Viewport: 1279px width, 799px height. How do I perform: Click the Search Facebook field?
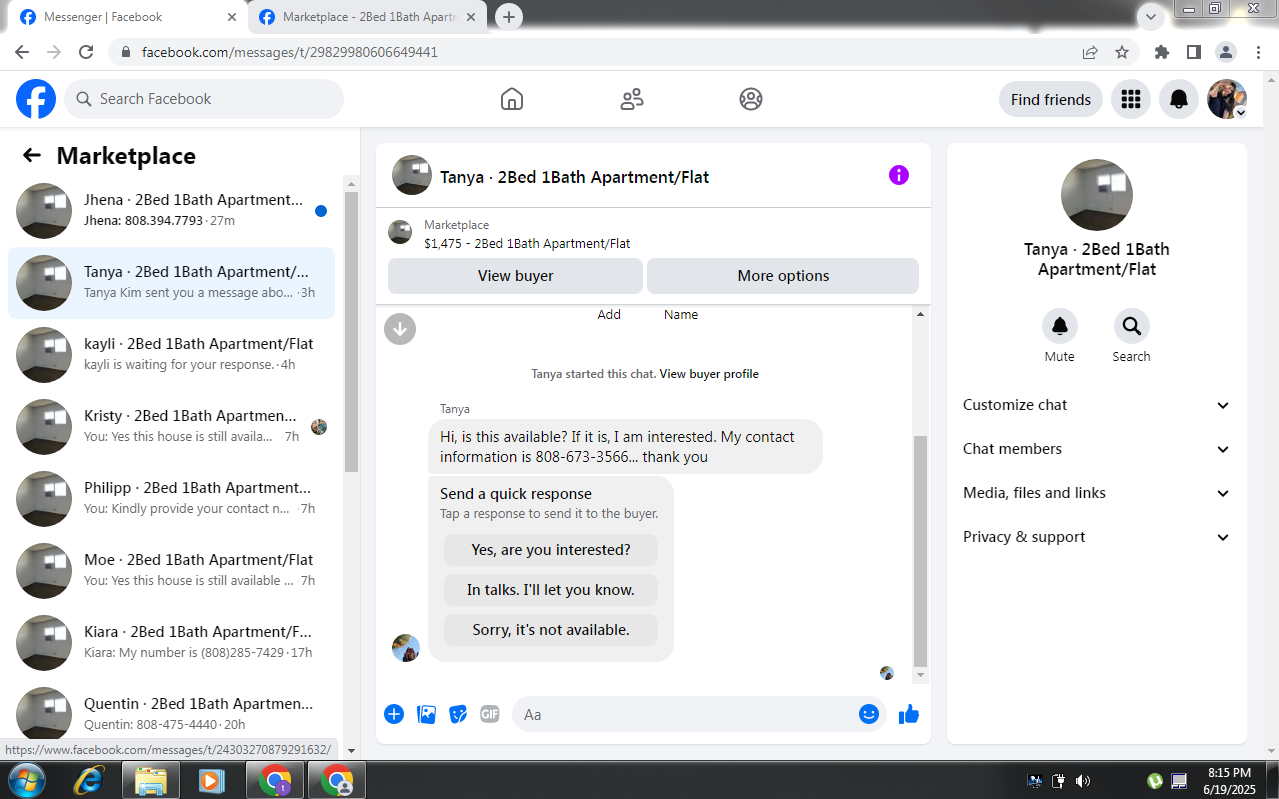tap(204, 99)
